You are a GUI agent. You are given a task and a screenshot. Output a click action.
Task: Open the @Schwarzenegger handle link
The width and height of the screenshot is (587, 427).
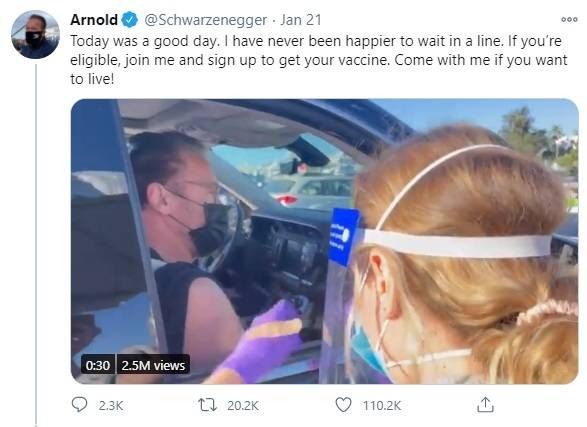(206, 20)
